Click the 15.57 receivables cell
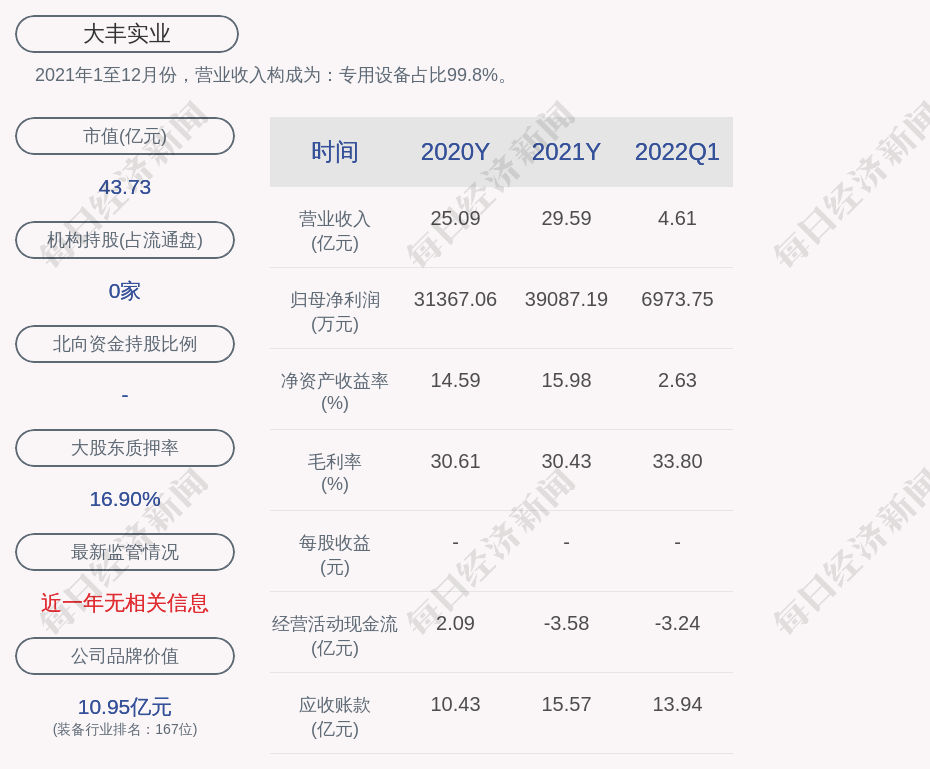Screen dimensions: 930x769 point(566,704)
